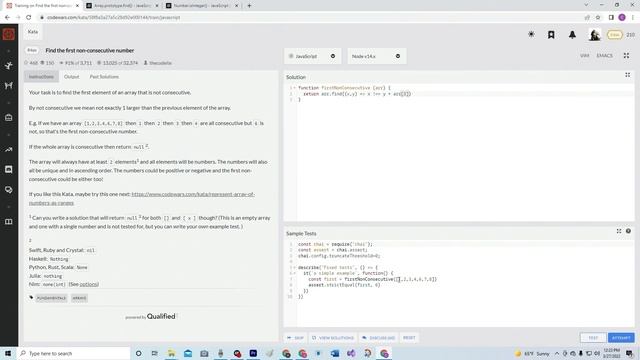Open Visual Studio from the taskbar
The height and width of the screenshot is (360, 640).
click(351, 353)
